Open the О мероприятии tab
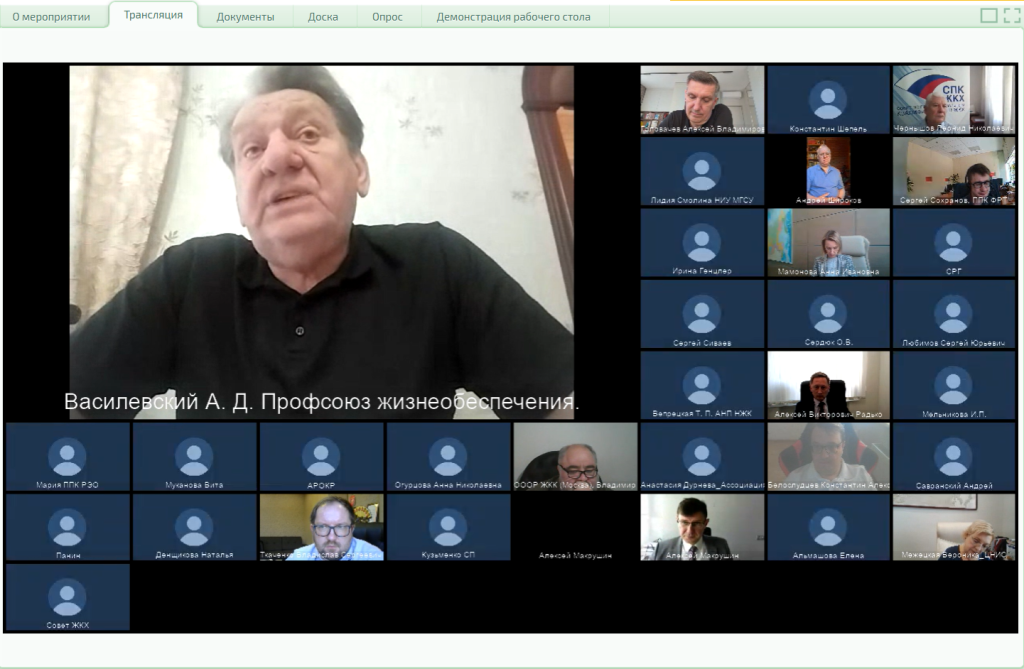Viewport: 1024px width, 669px height. tap(51, 17)
